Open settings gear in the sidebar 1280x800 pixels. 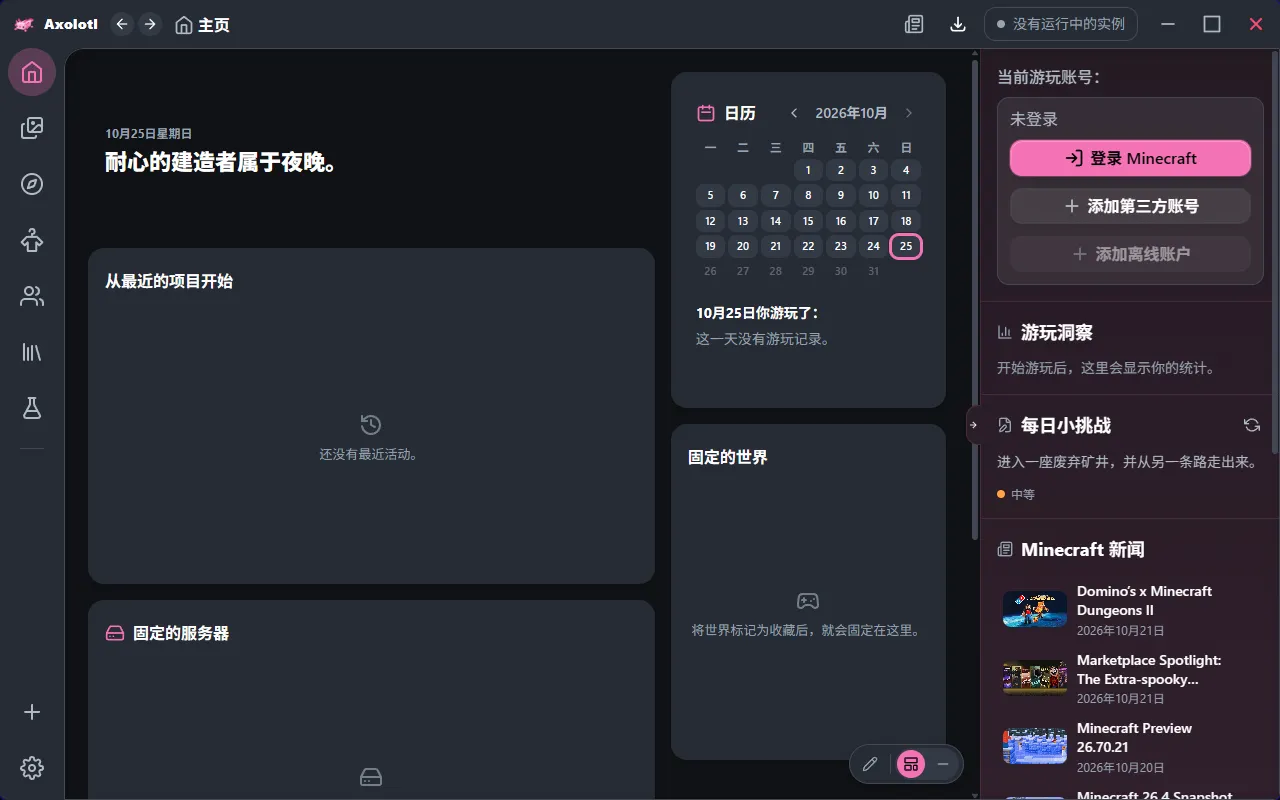[32, 768]
